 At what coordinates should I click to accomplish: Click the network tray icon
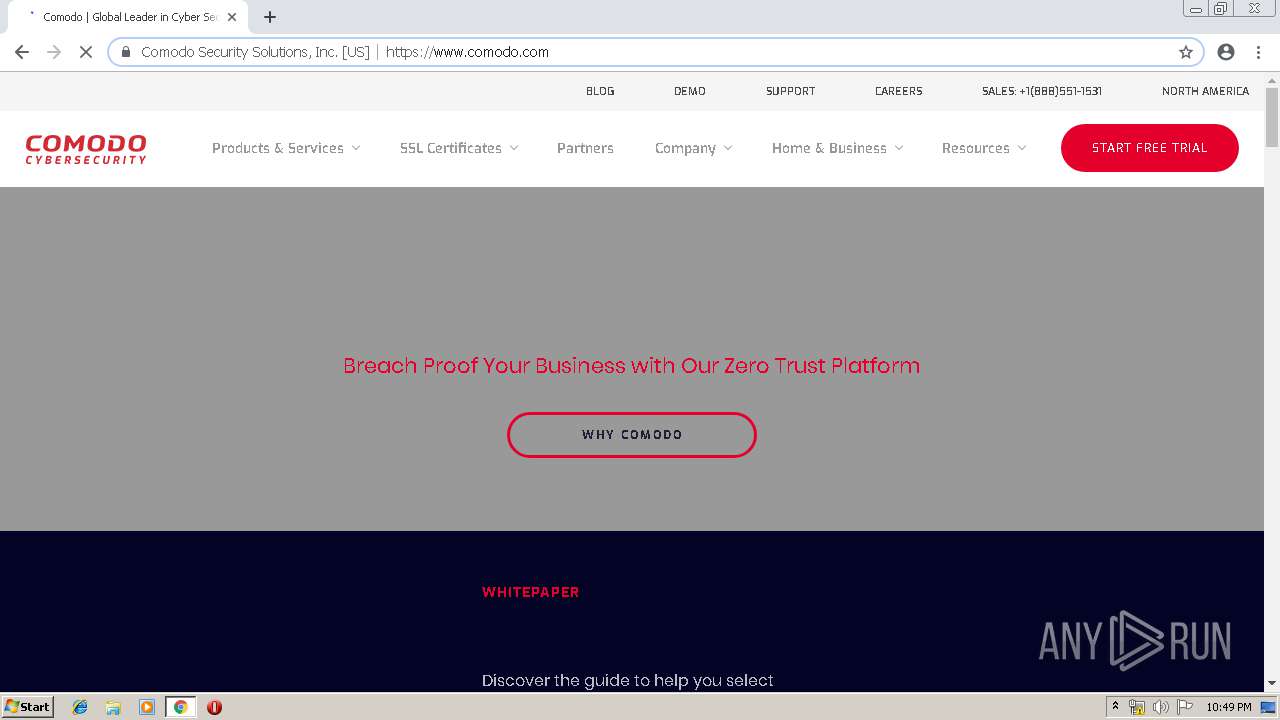1137,707
